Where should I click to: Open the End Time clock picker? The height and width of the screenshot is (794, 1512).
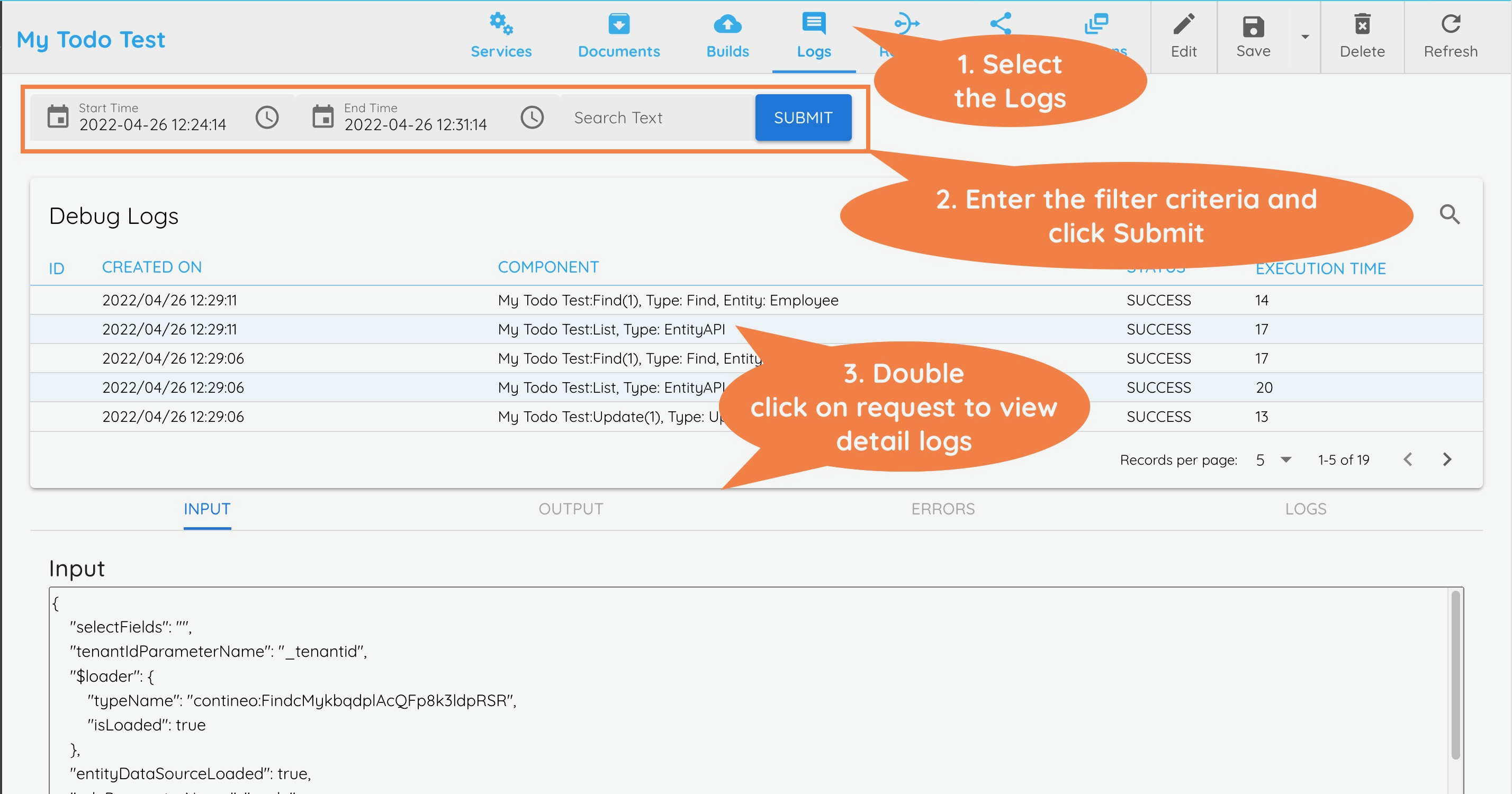pos(533,118)
